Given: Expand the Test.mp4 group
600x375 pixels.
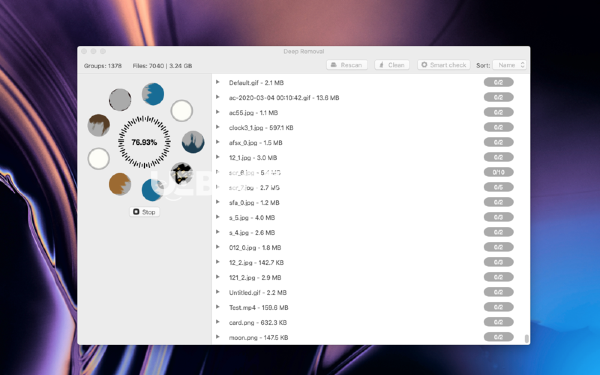Looking at the screenshot, I should pyautogui.click(x=218, y=307).
